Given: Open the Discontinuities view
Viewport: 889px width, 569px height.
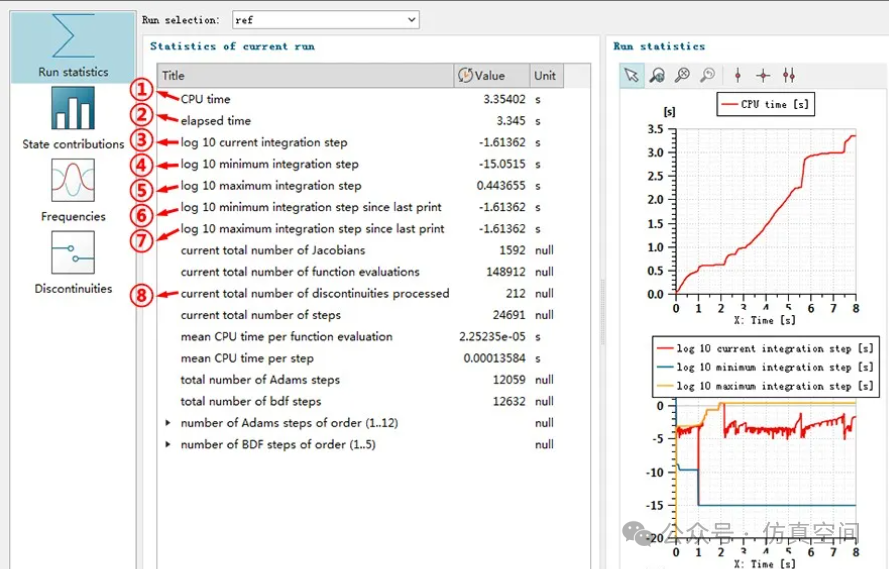Looking at the screenshot, I should [x=72, y=262].
